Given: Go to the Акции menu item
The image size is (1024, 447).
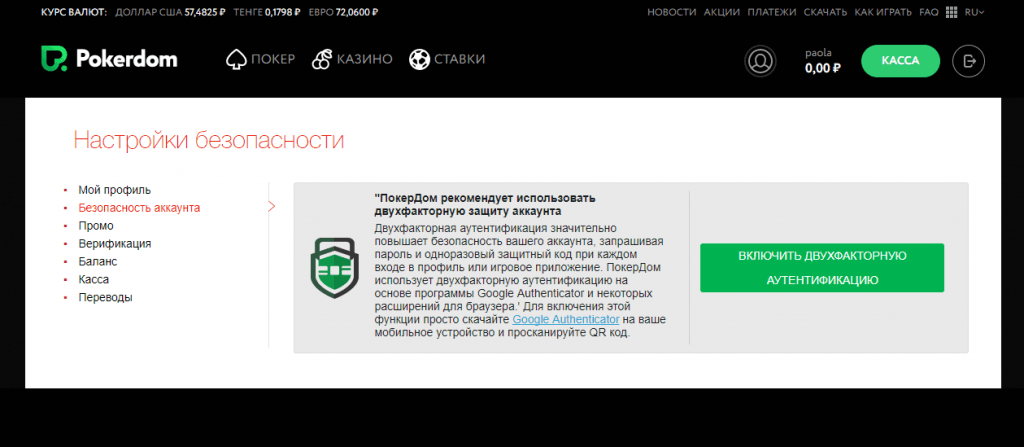Looking at the screenshot, I should [x=722, y=12].
